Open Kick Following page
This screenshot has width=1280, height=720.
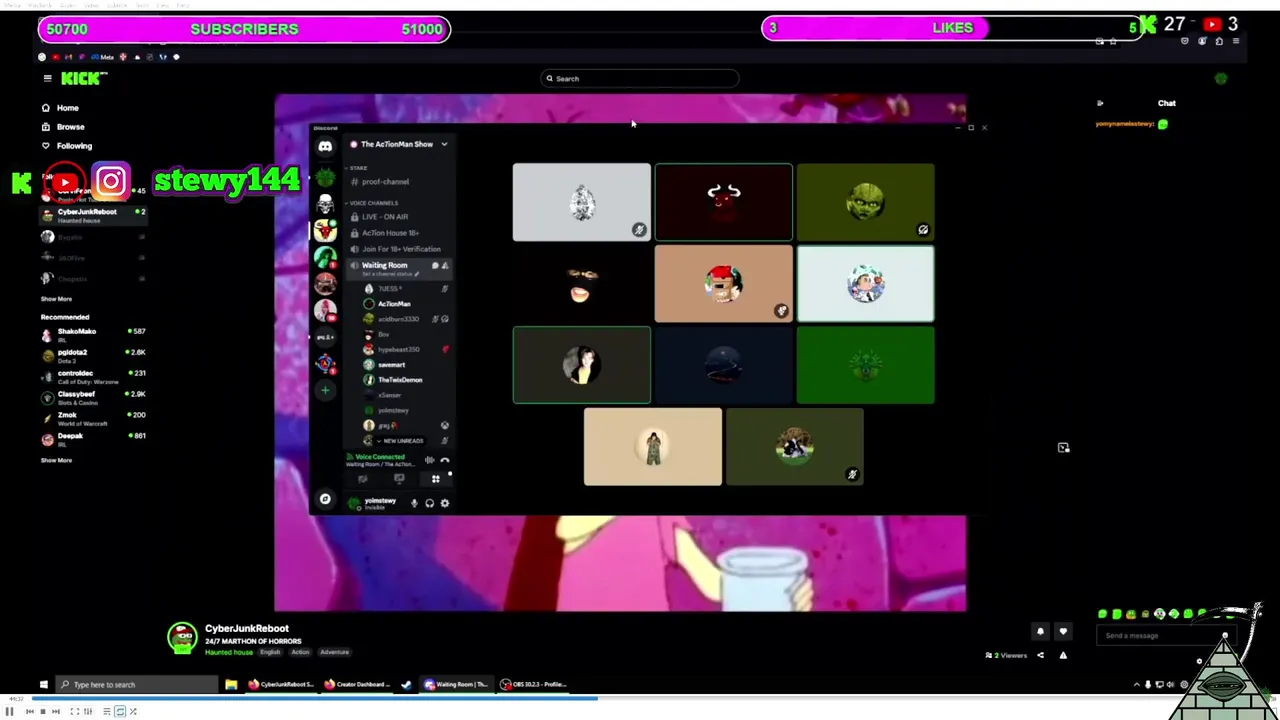67,146
